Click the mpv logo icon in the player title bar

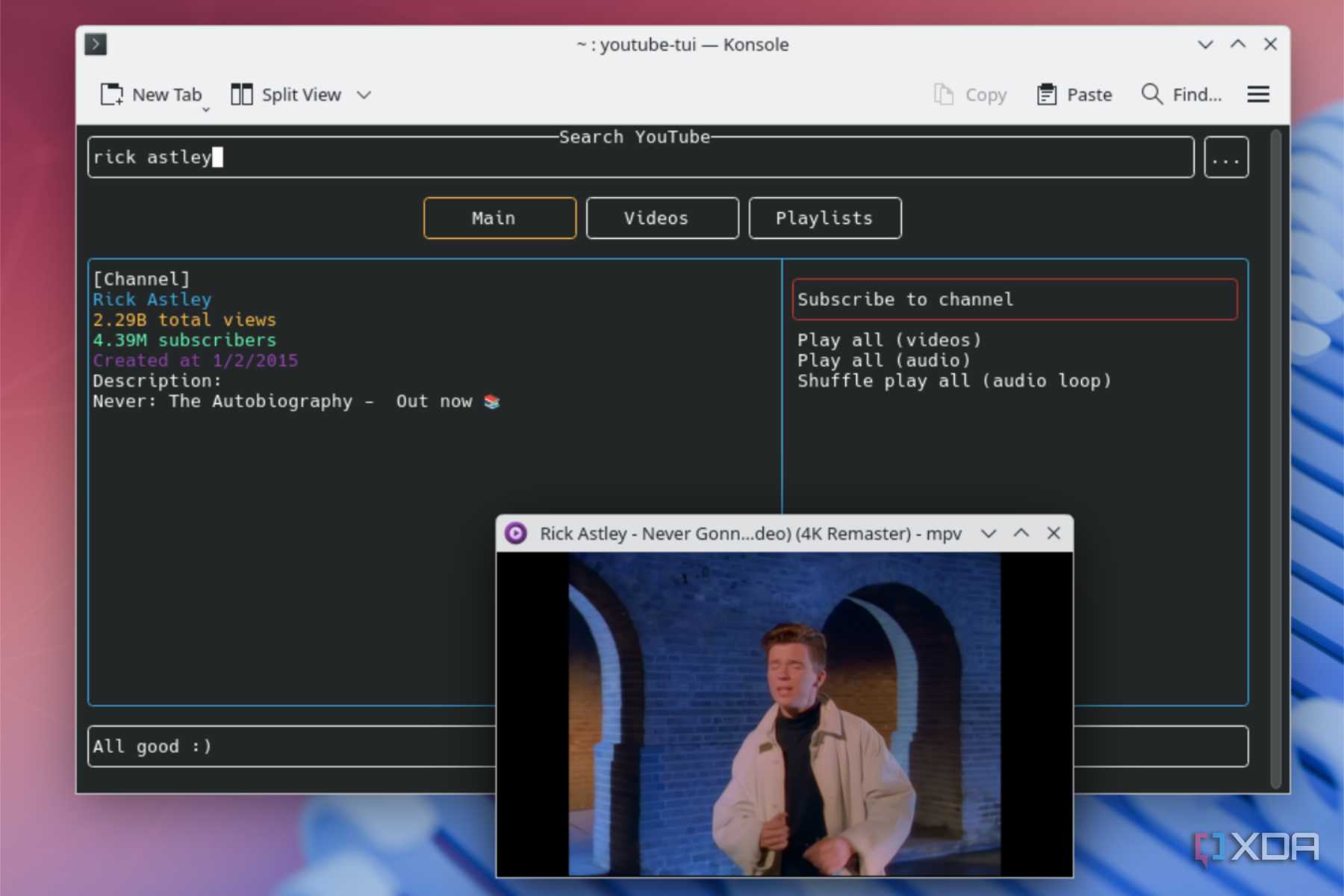(x=515, y=533)
